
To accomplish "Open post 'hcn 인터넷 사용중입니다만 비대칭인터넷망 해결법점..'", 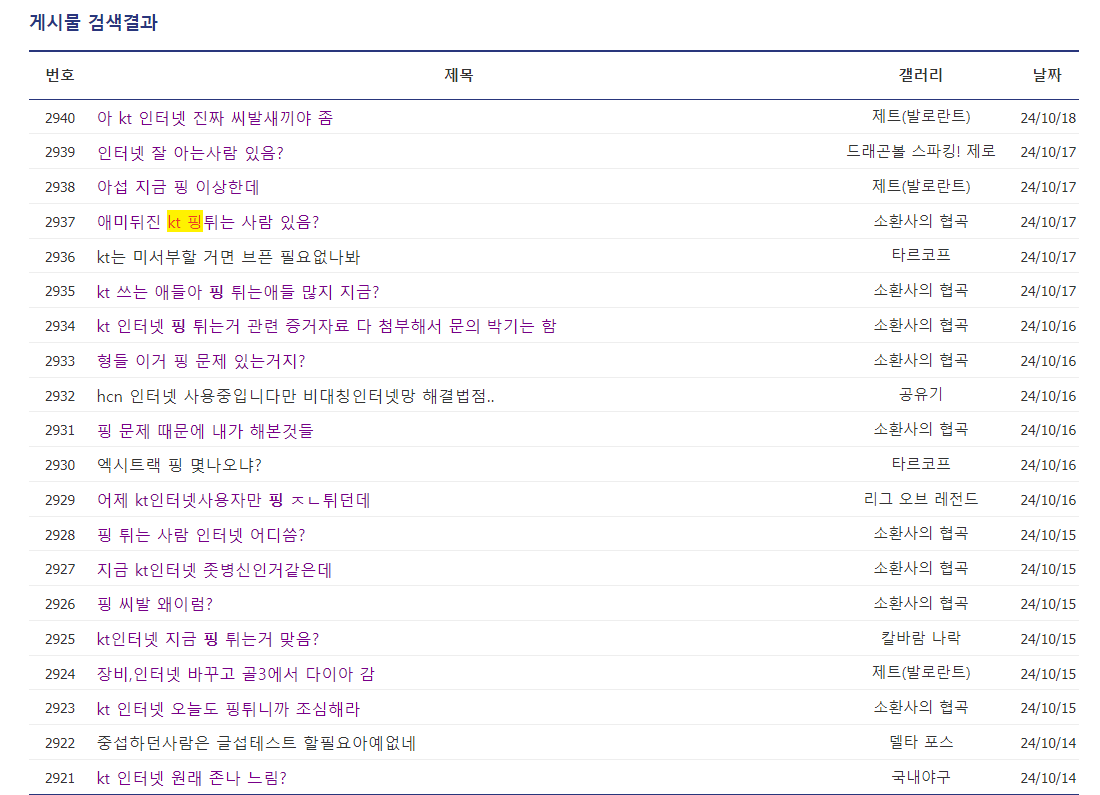I will tap(295, 396).
